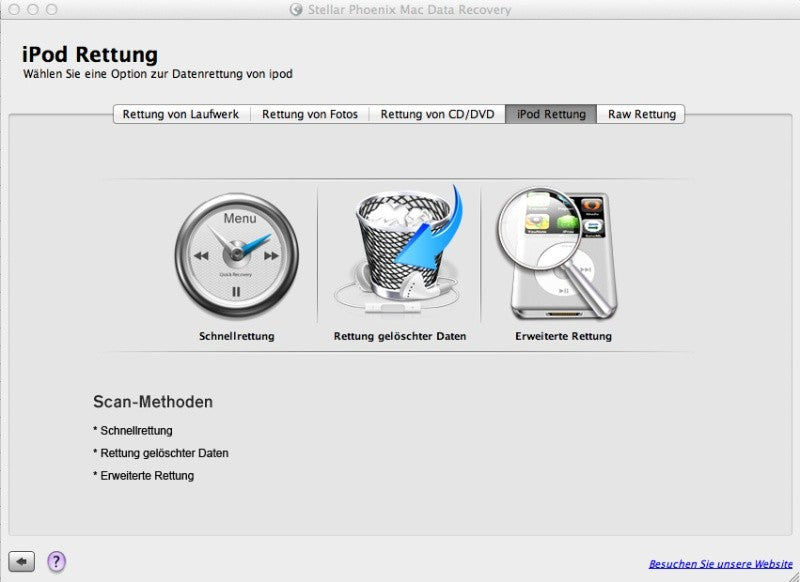
Task: Start the Schnellrettung clock icon
Action: tap(237, 255)
